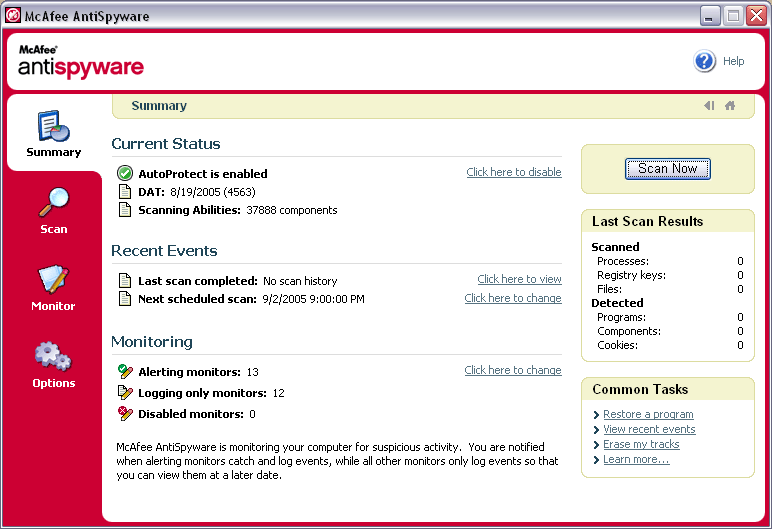Click the document icon beside DAT
Image resolution: width=772 pixels, height=529 pixels.
pyautogui.click(x=125, y=192)
